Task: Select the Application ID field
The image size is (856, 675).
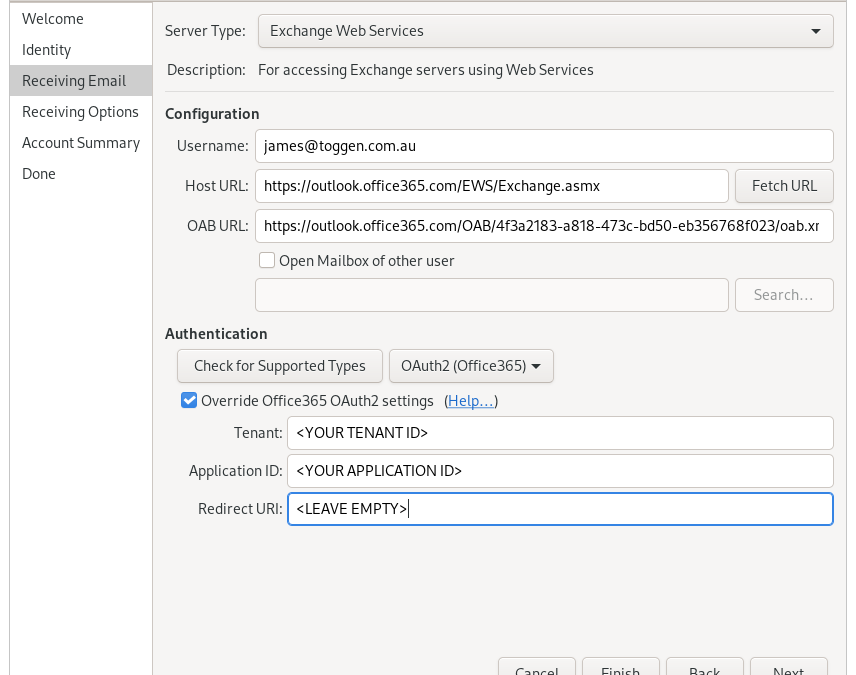Action: pos(560,471)
